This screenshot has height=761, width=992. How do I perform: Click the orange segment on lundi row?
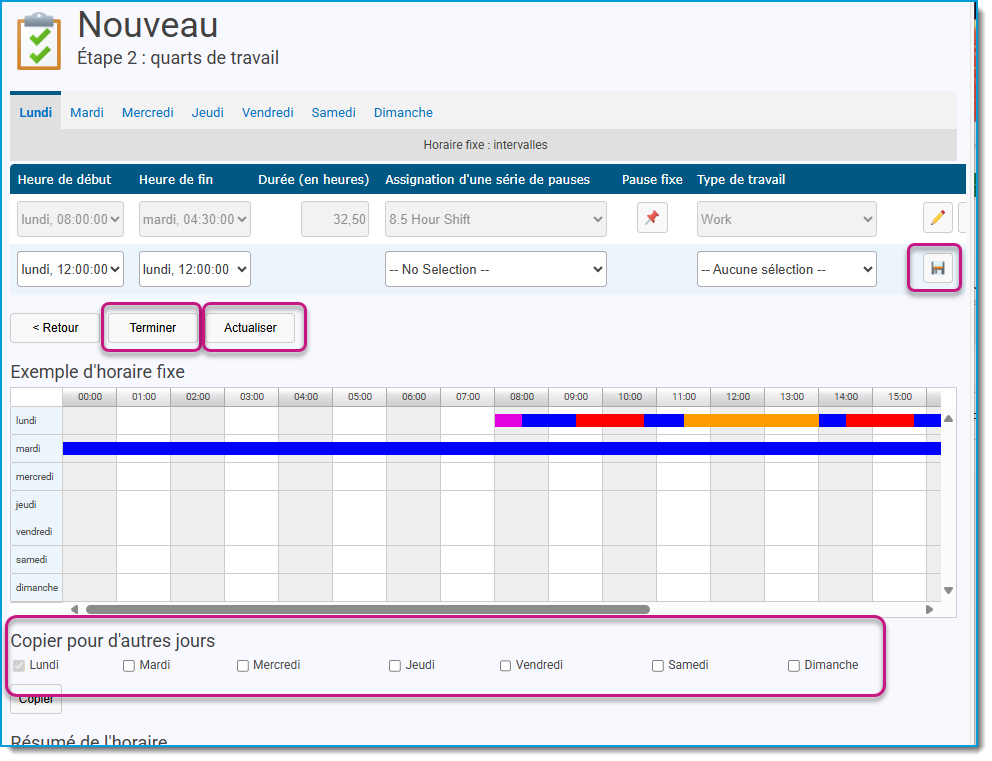pos(751,420)
